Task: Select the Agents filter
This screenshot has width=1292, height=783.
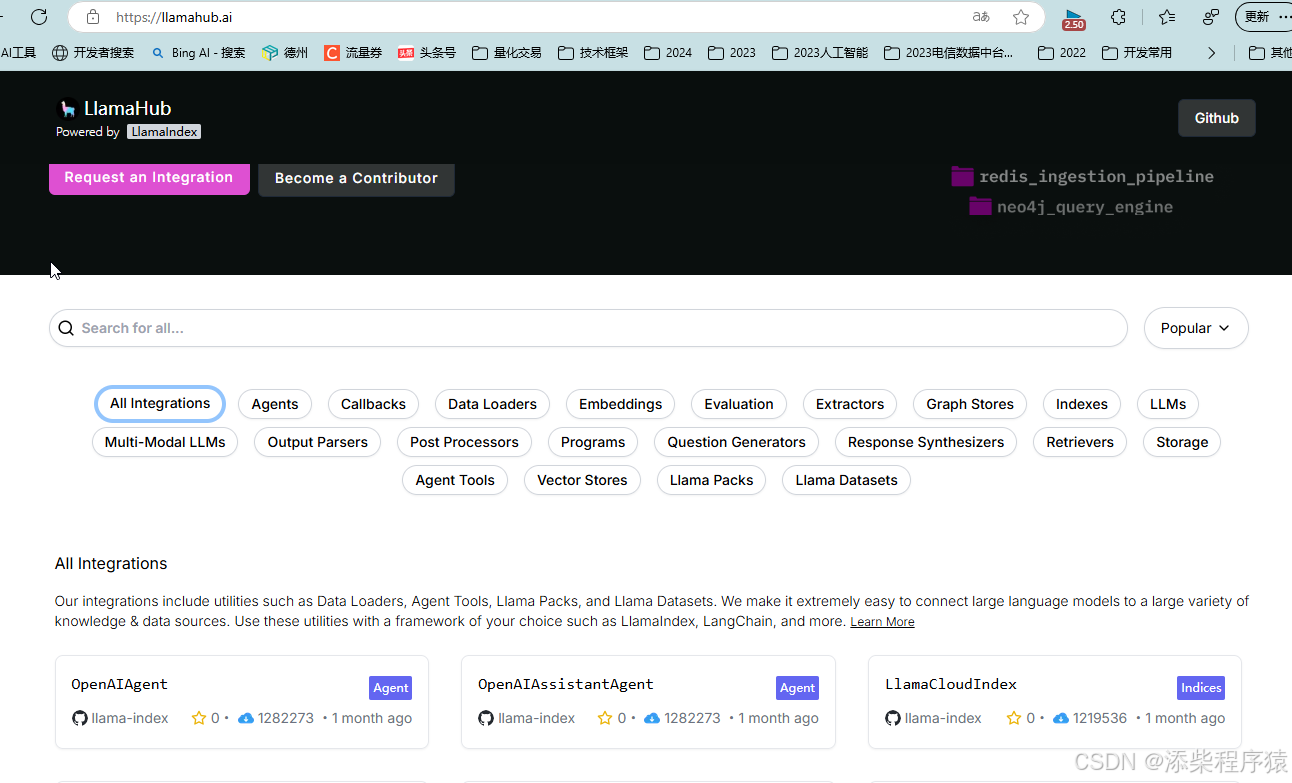Action: [275, 404]
